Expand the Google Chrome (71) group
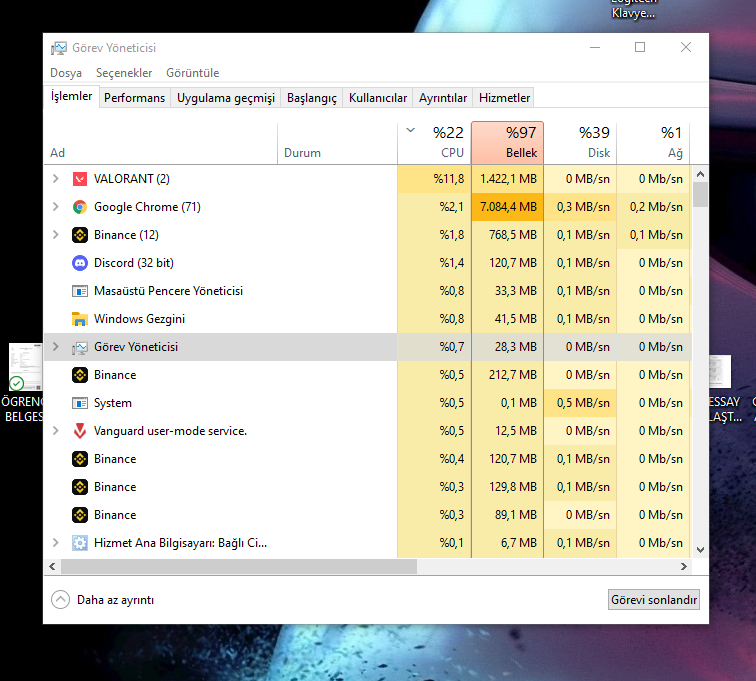 tap(55, 206)
